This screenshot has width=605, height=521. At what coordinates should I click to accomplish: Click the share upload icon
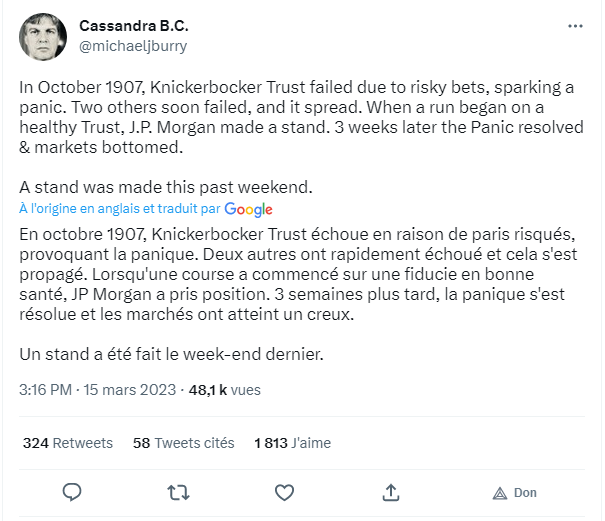pos(391,492)
